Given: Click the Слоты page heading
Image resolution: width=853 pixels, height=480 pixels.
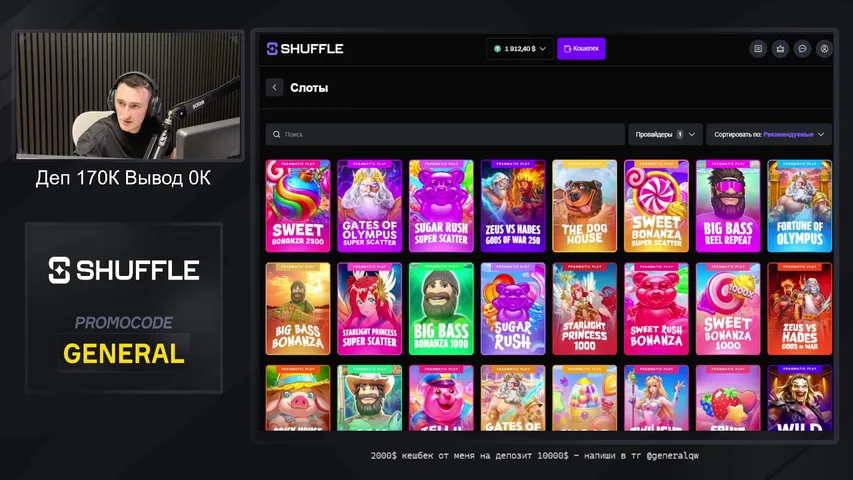Looking at the screenshot, I should [x=309, y=88].
